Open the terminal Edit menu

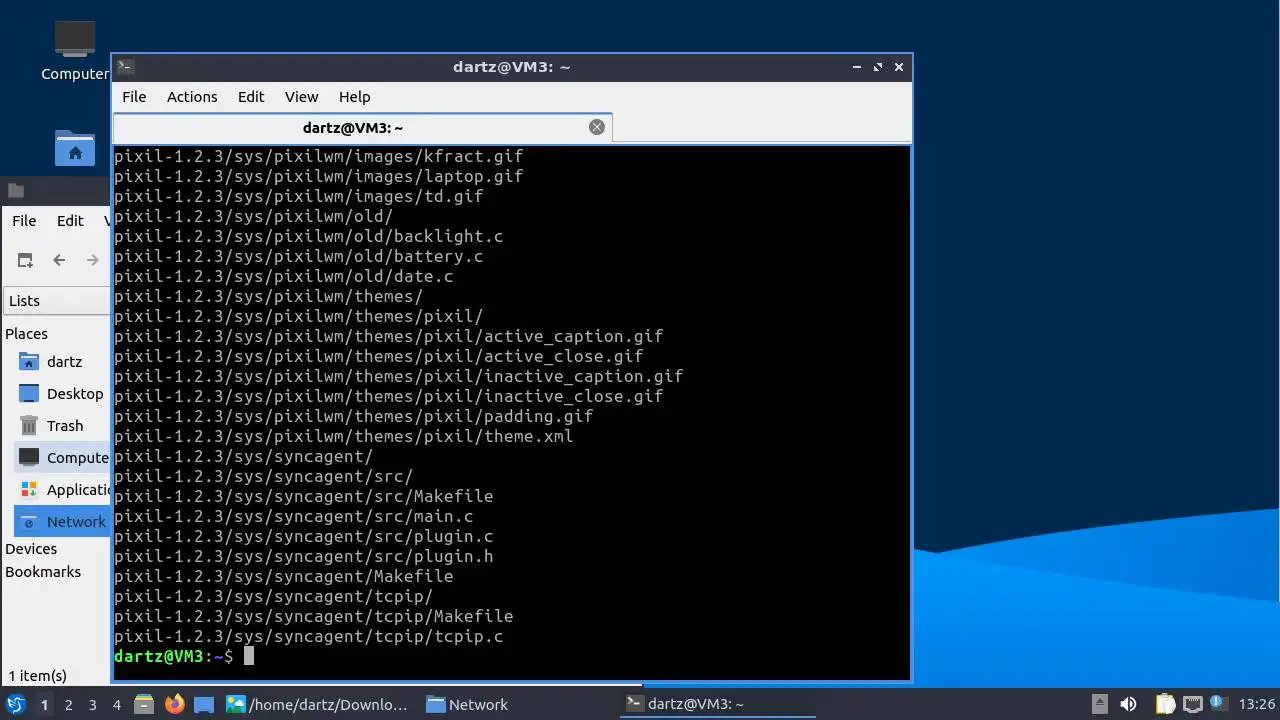(x=251, y=97)
